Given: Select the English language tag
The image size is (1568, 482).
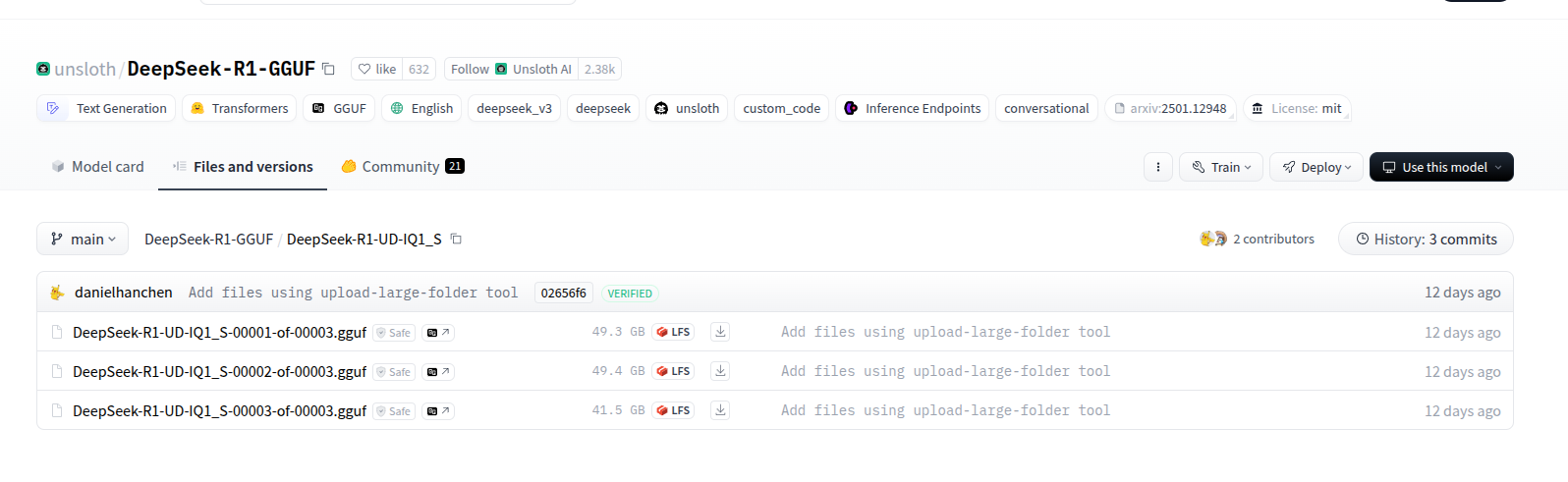Looking at the screenshot, I should click(x=421, y=108).
